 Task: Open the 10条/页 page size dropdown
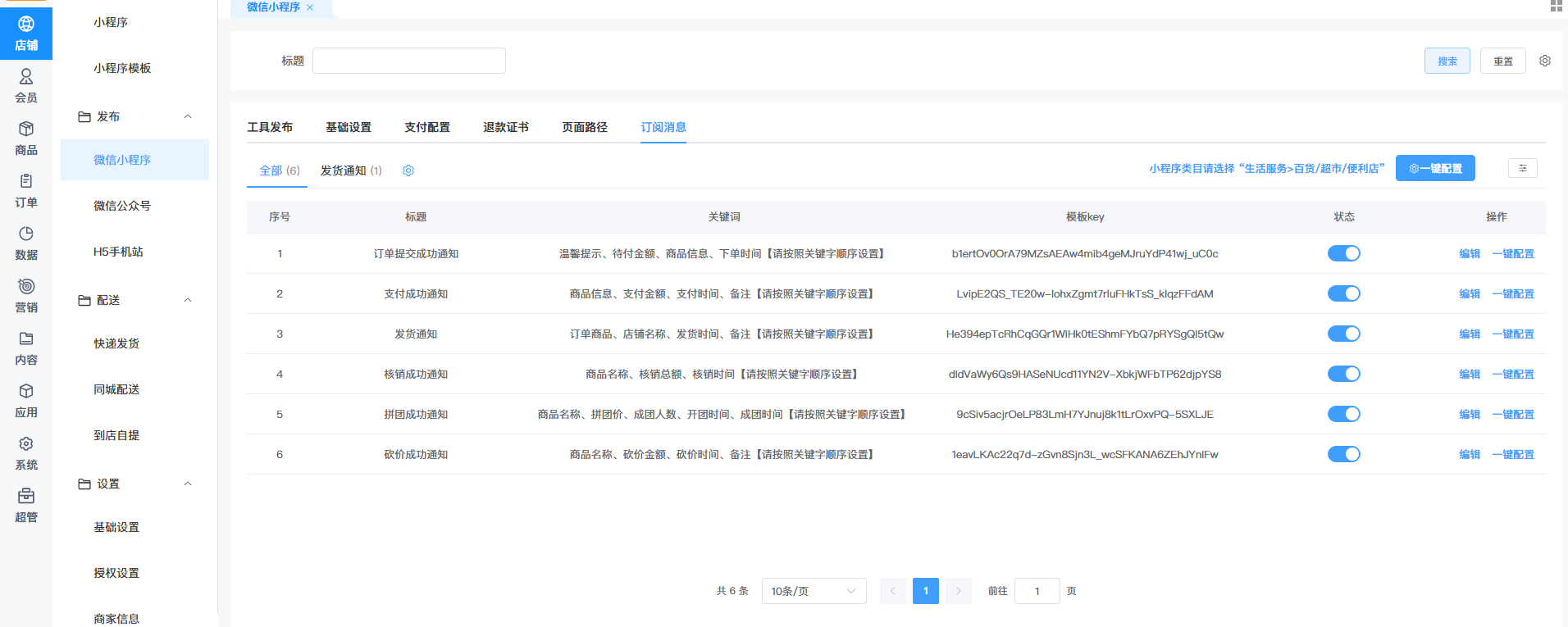[814, 591]
